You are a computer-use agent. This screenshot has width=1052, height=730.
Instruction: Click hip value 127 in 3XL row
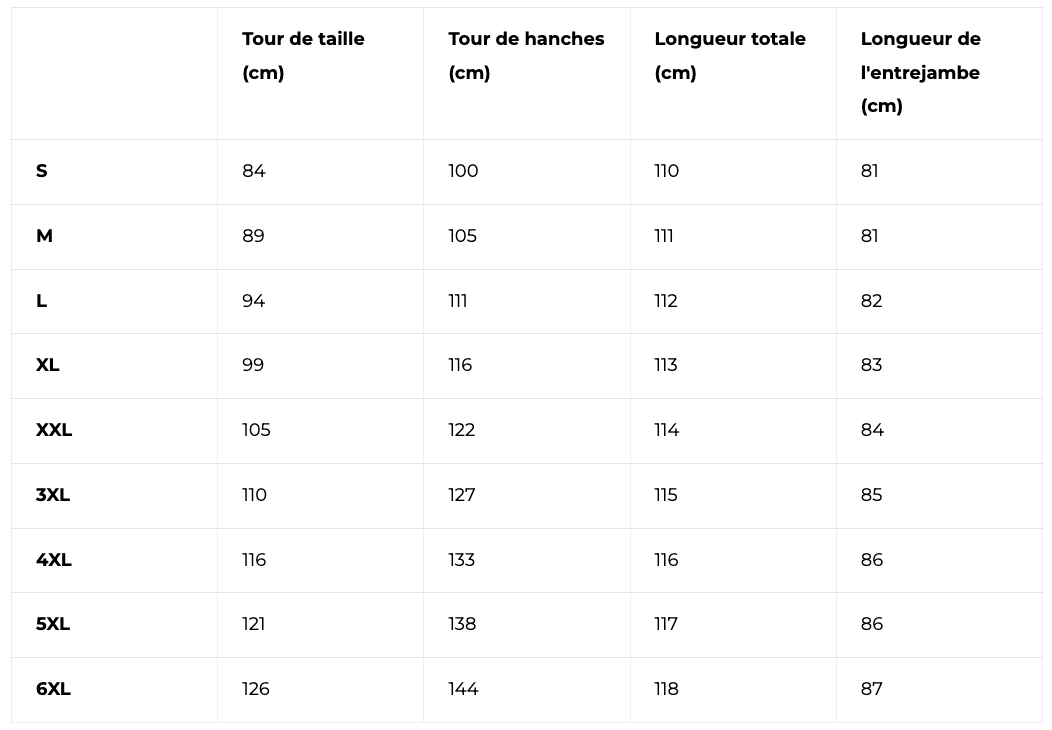(x=462, y=495)
